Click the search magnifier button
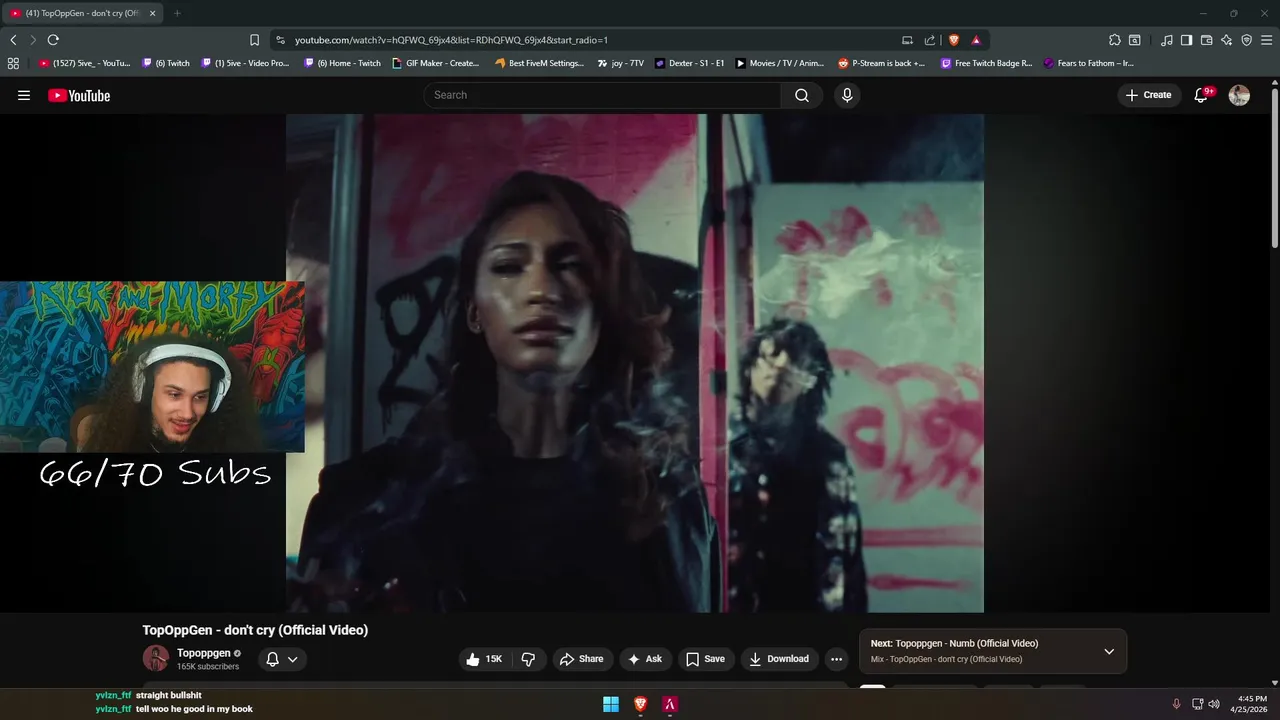 coord(802,95)
